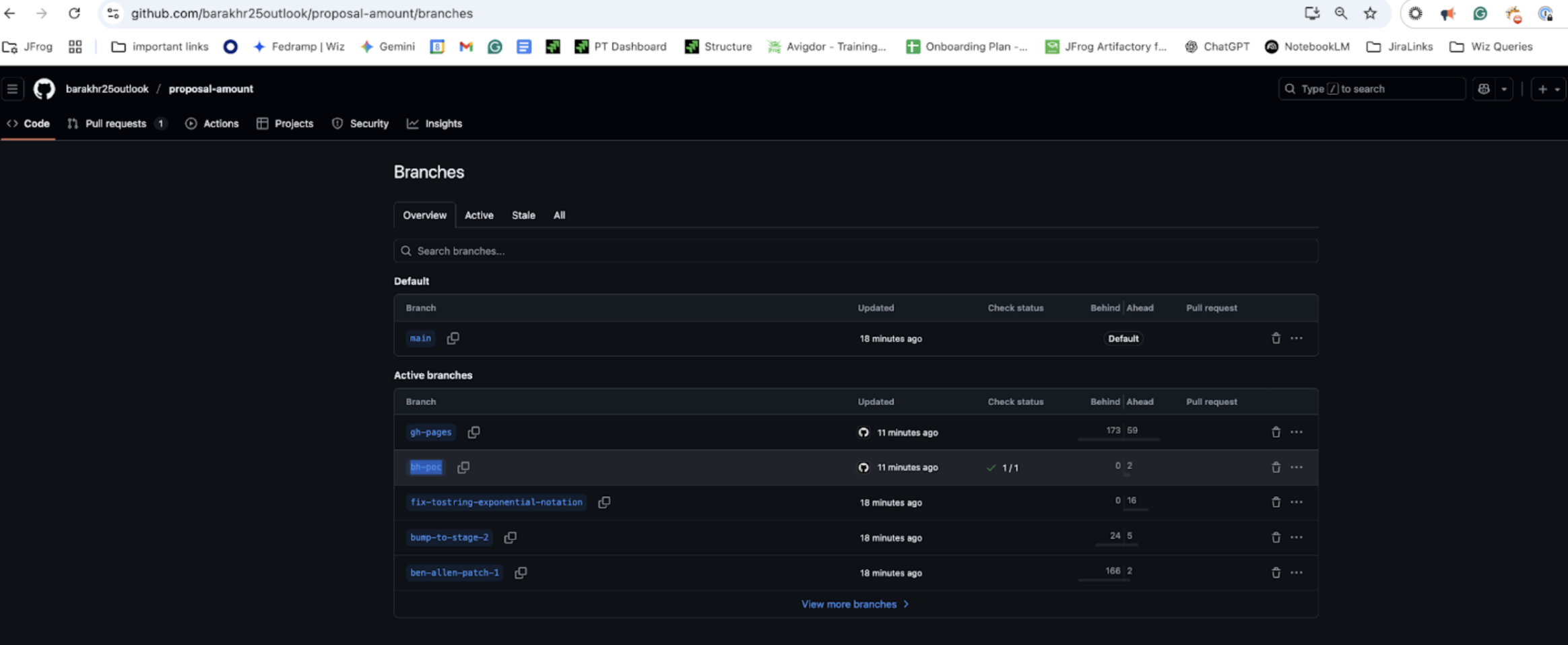
Task: Open more actions for bh-poc branch
Action: pyautogui.click(x=1297, y=467)
